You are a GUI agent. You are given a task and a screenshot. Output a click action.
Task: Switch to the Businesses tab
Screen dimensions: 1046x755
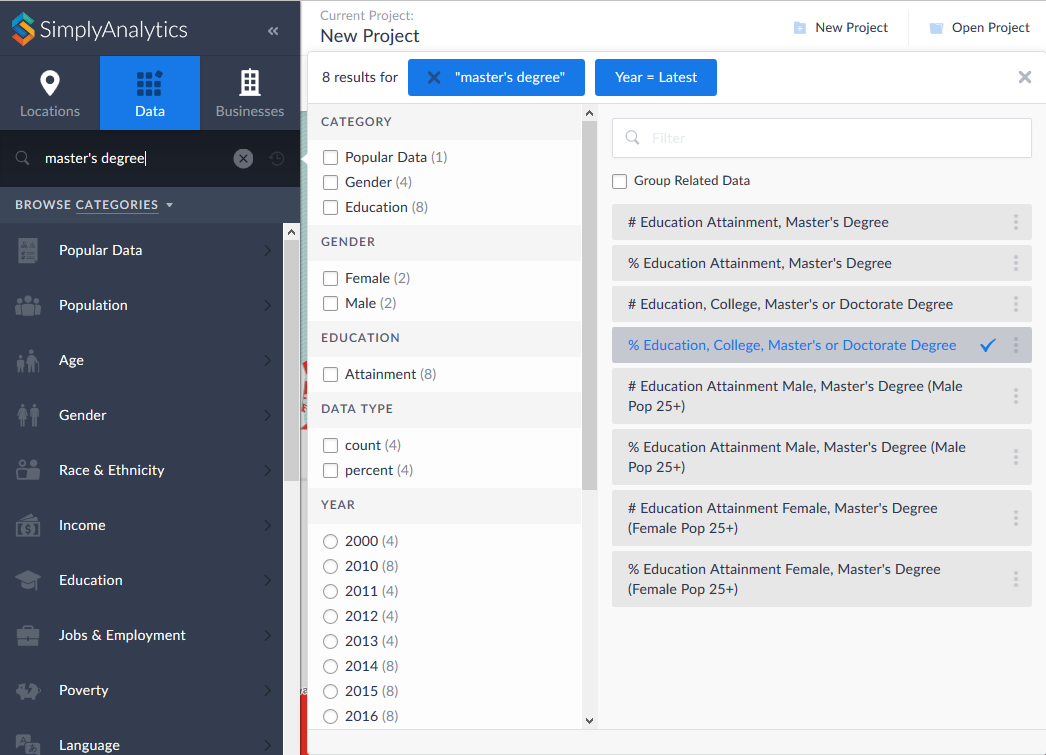tap(250, 93)
